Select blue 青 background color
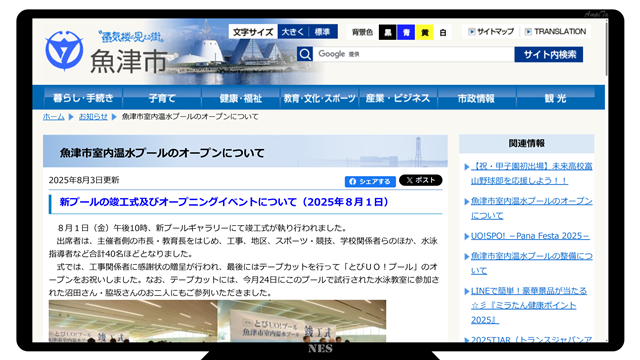This screenshot has height=360, width=640. (x=406, y=32)
